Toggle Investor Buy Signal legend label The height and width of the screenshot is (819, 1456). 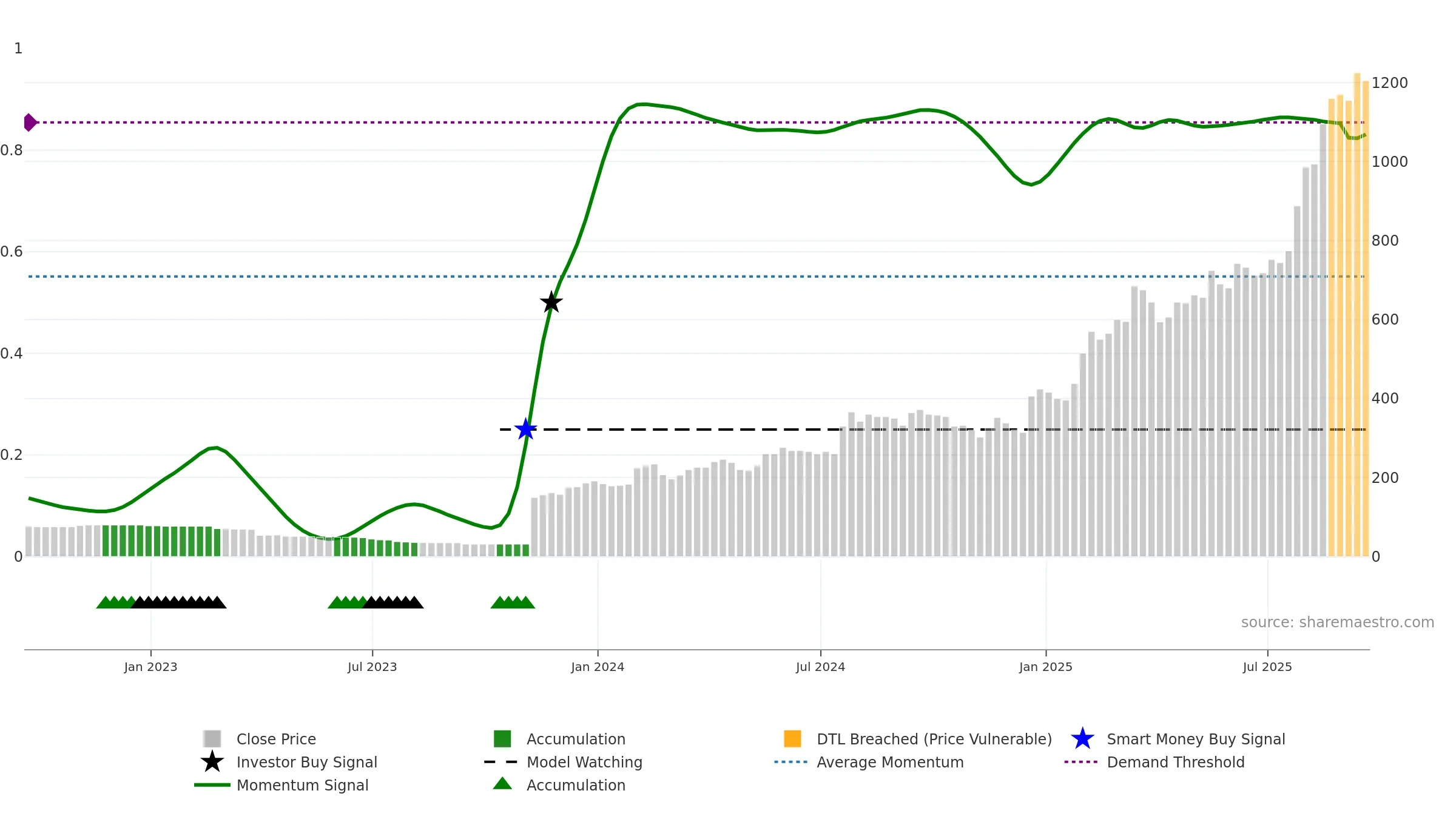click(x=307, y=762)
